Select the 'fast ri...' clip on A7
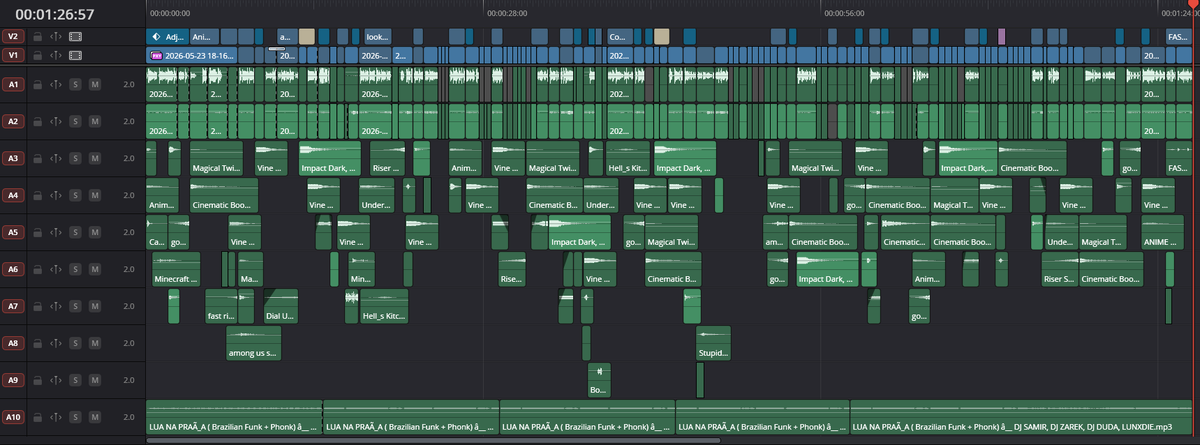This screenshot has width=1200, height=445. 219,306
